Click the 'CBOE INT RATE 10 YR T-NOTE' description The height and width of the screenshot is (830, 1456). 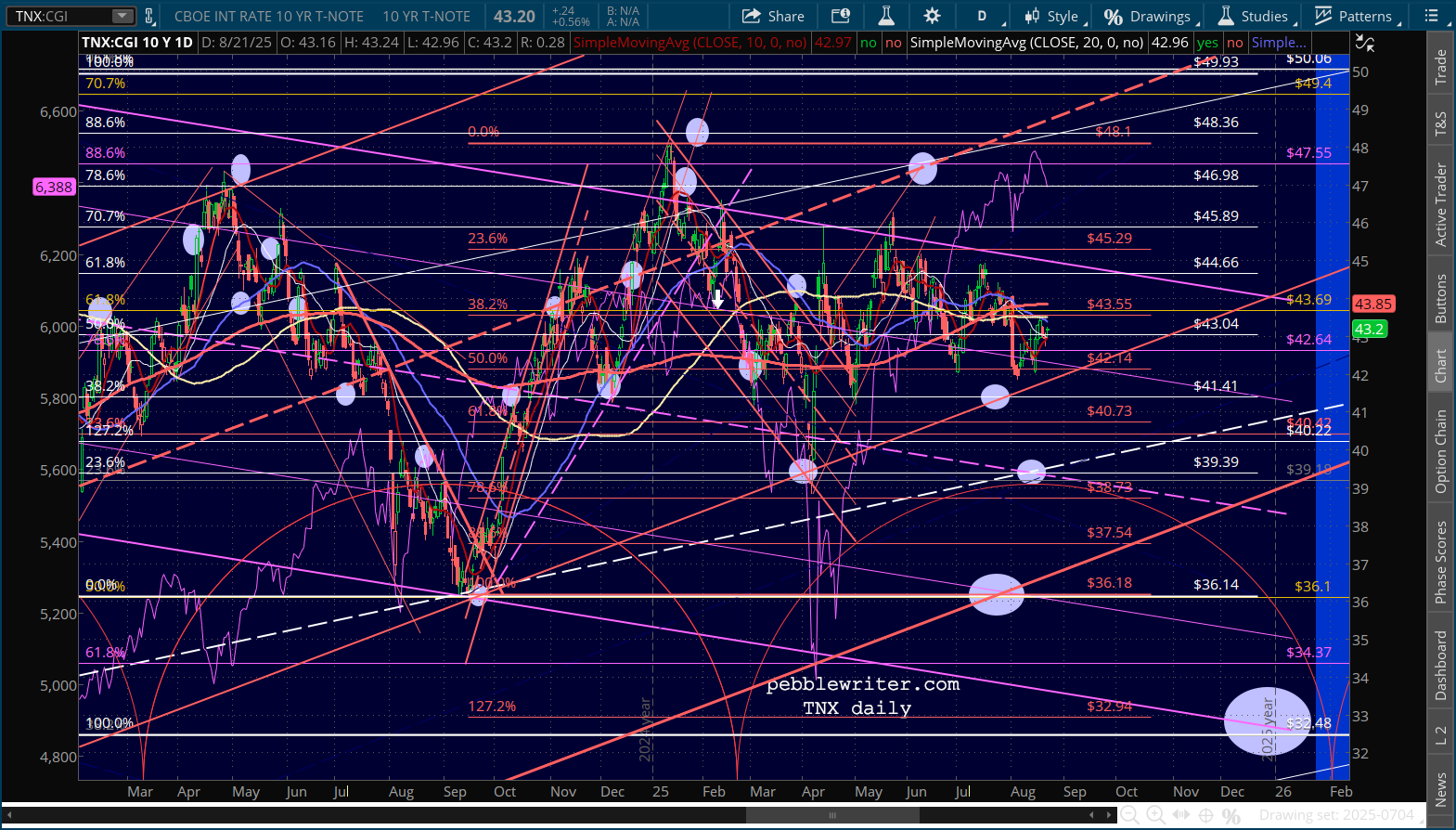tap(269, 16)
